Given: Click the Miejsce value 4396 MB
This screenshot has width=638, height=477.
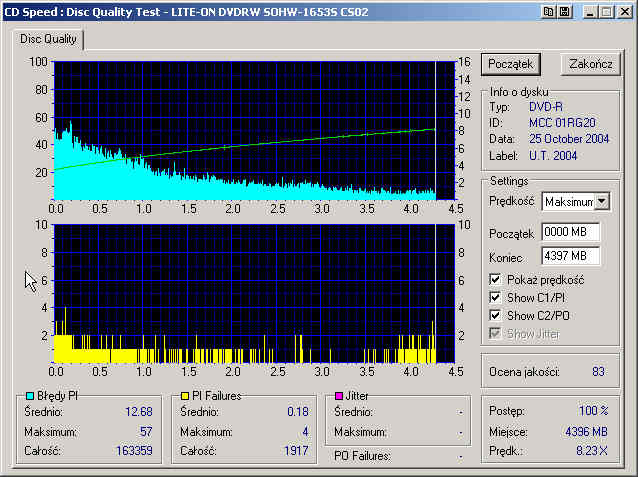Looking at the screenshot, I should 586,431.
